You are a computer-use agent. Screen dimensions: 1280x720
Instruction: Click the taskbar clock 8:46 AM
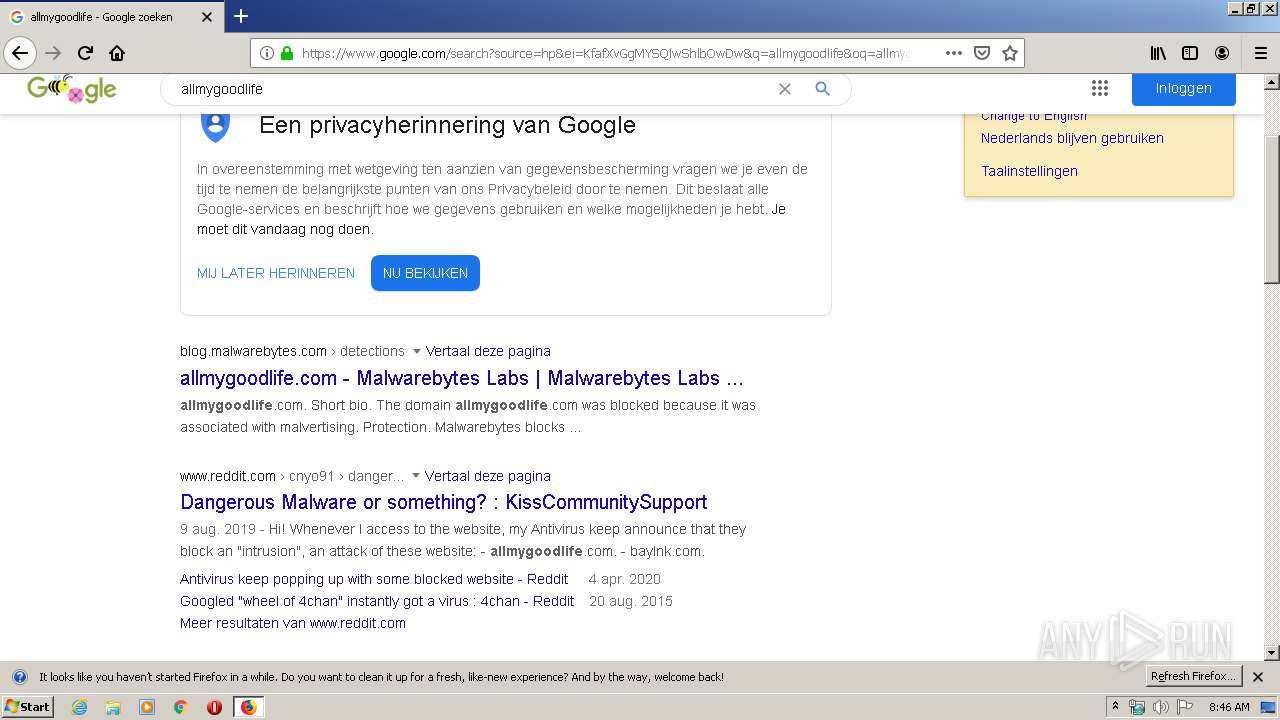click(1229, 707)
